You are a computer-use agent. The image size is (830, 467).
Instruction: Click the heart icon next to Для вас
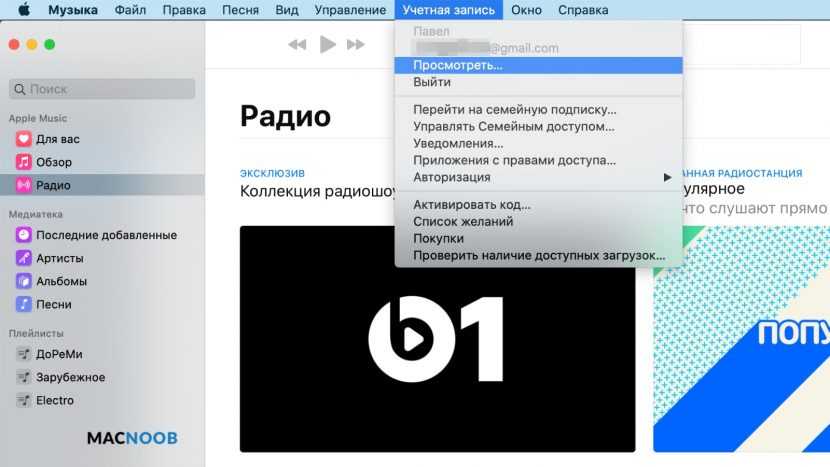23,139
